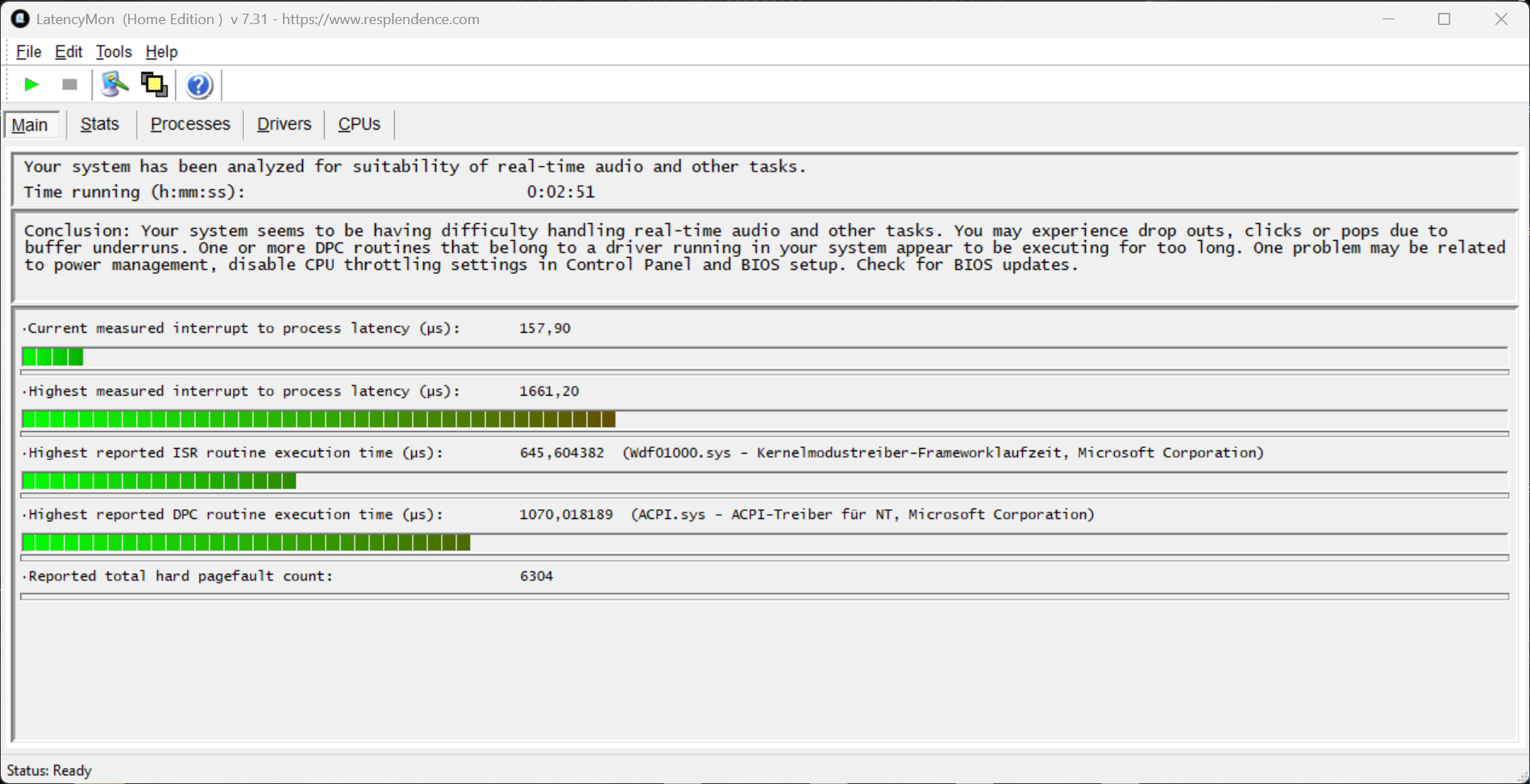The width and height of the screenshot is (1530, 784).
Task: Switch to the Processes tab
Action: click(190, 124)
